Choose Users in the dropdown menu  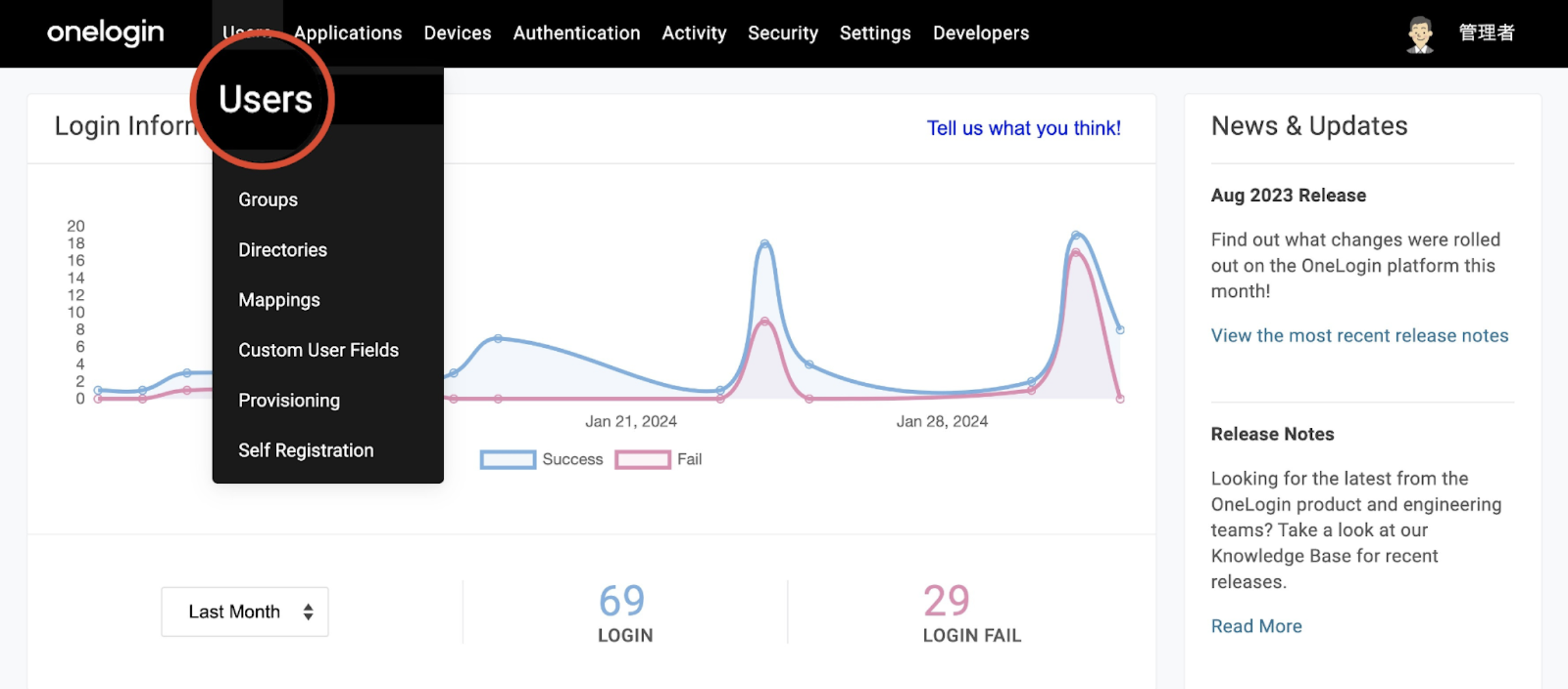click(x=265, y=99)
